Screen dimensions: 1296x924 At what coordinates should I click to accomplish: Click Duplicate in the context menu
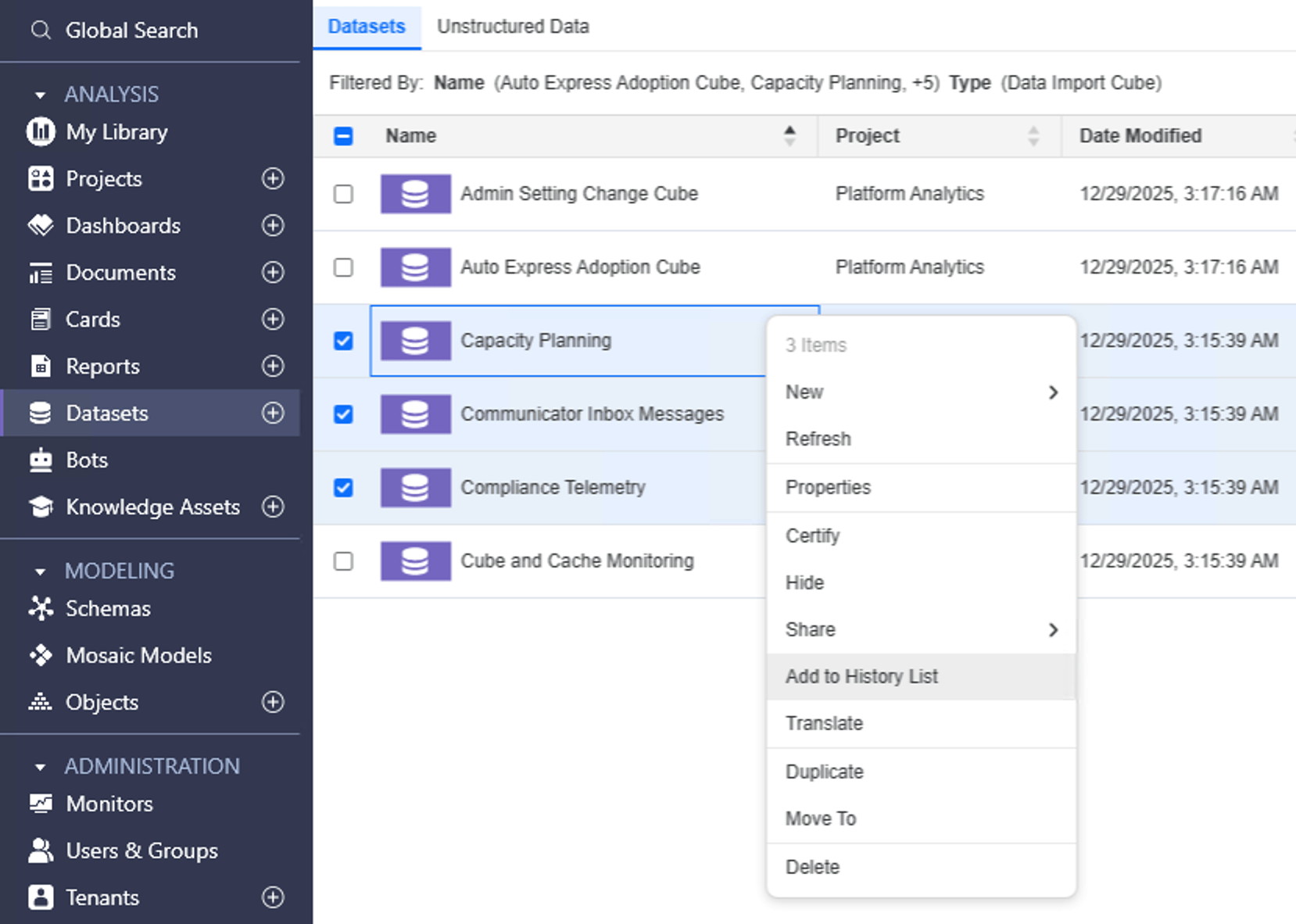(823, 772)
